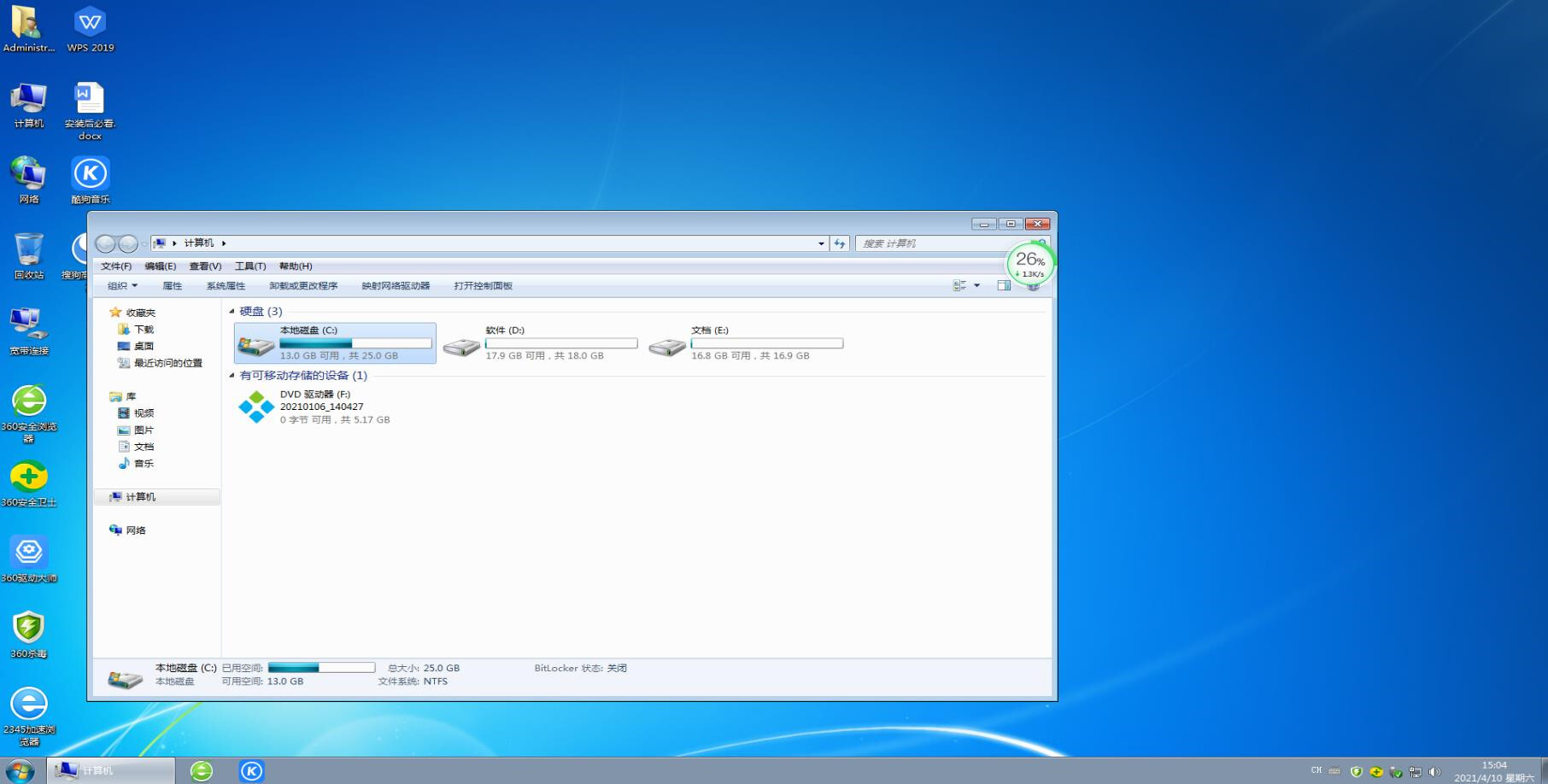The width and height of the screenshot is (1548, 784).
Task: Select the Administrator folder on desktop
Action: click(x=28, y=29)
